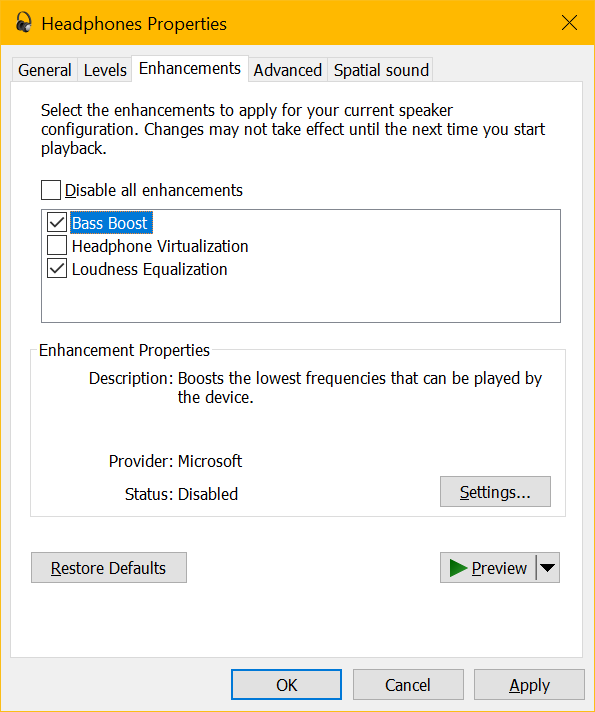Screen dimensions: 595x712
Task: Close the Headphones Properties window
Action: (x=569, y=22)
